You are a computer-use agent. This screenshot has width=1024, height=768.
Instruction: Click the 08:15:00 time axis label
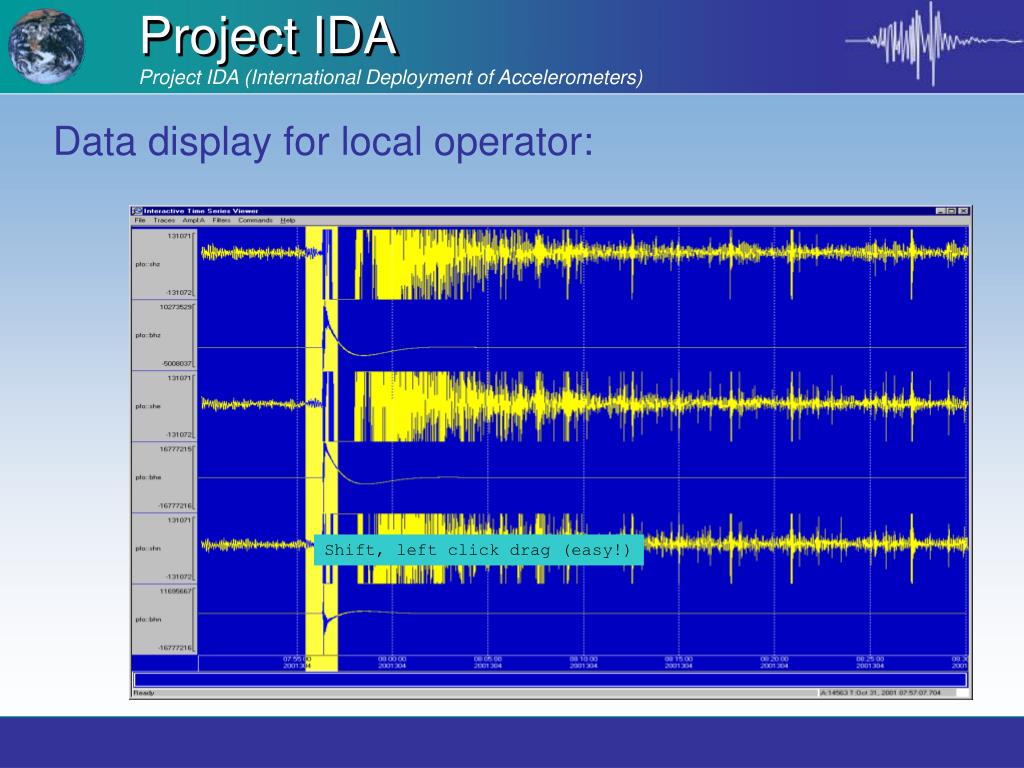[x=679, y=662]
